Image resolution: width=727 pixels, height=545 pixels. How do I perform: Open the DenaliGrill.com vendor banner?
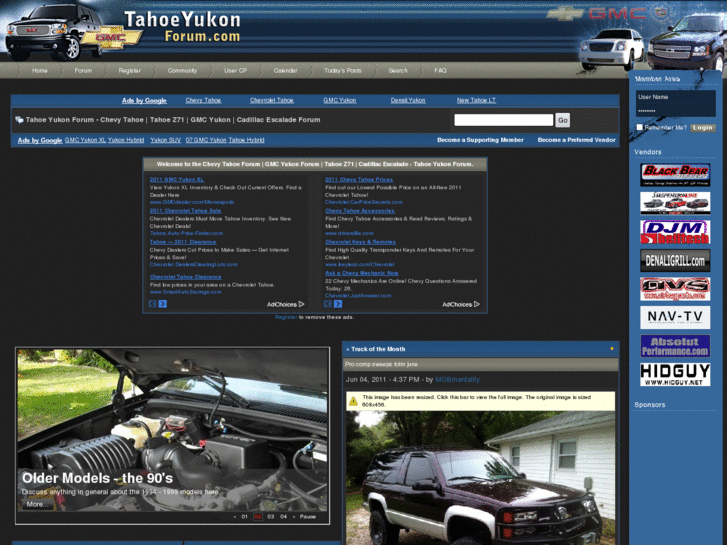675,260
